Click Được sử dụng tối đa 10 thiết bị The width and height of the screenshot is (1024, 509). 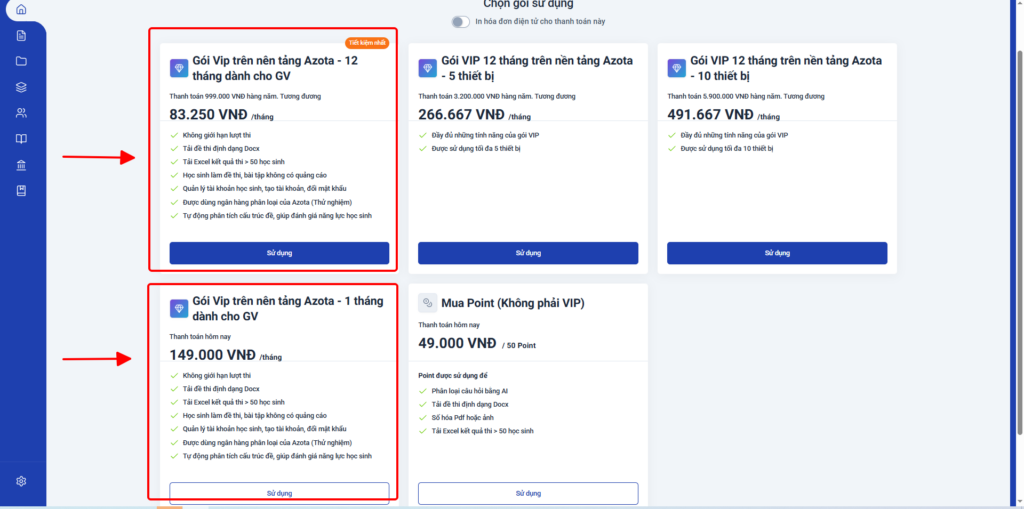pyautogui.click(x=726, y=148)
